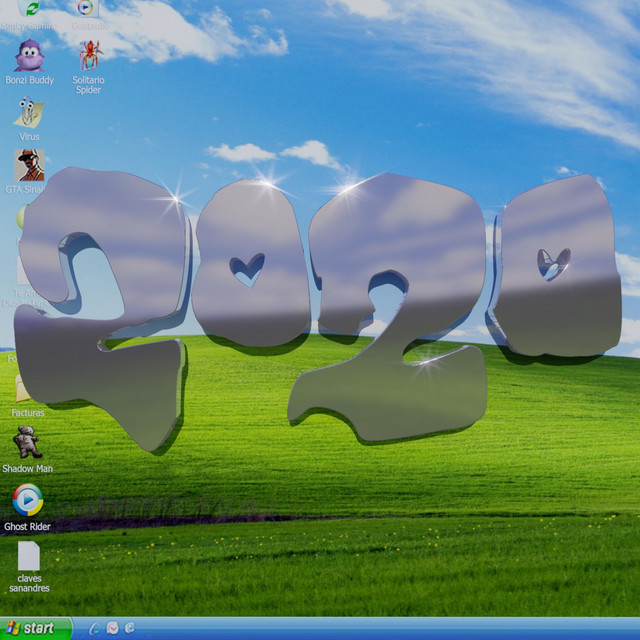Open the Ghost Rider media shortcut
Screen dimensions: 640x640
click(x=27, y=500)
